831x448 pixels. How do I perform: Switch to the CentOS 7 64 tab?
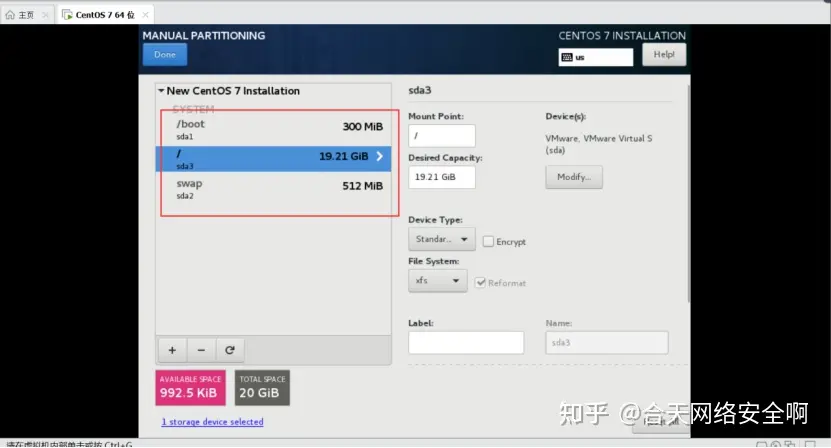click(x=105, y=15)
